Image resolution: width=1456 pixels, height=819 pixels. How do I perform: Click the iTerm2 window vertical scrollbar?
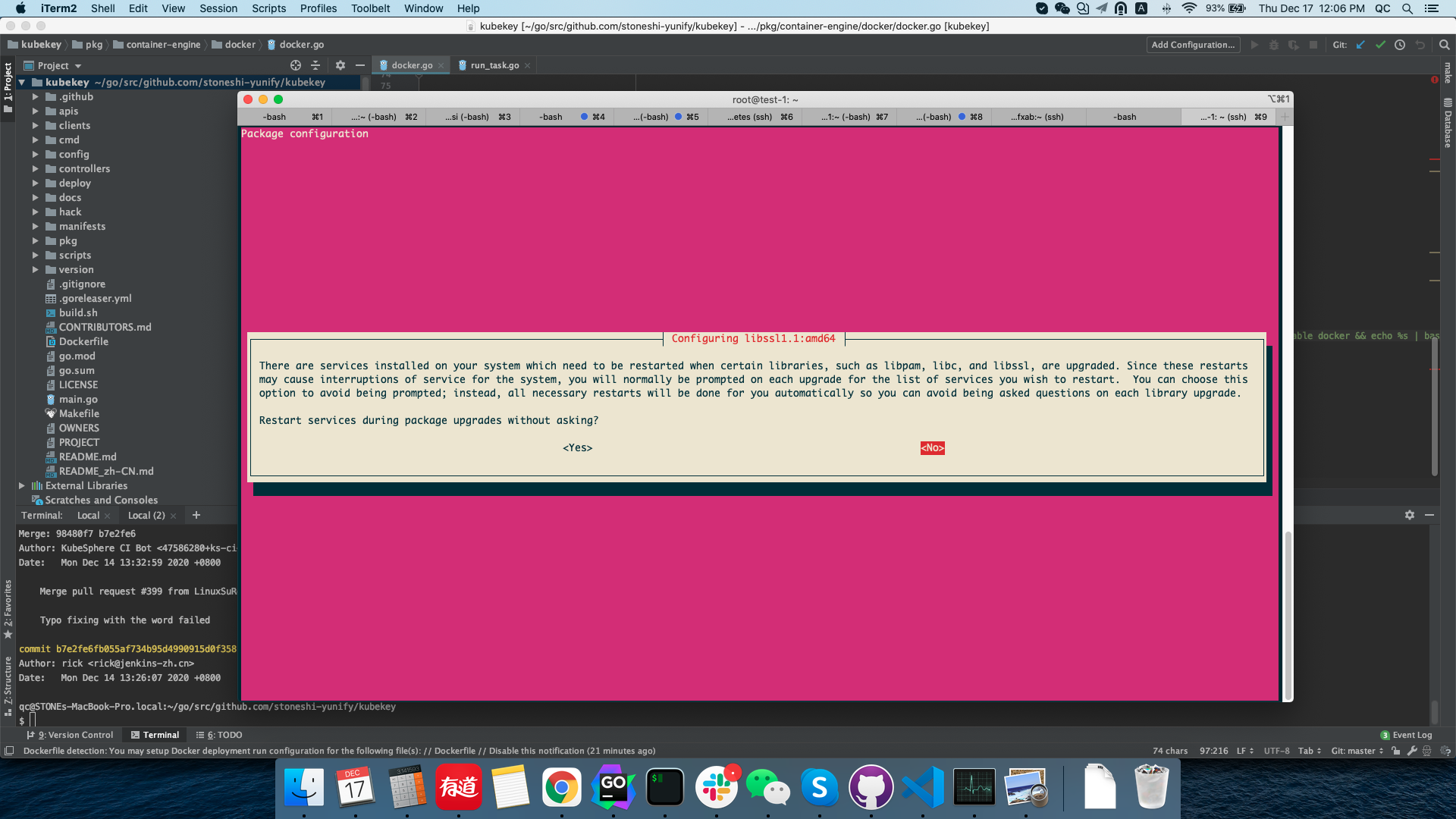pos(1288,614)
